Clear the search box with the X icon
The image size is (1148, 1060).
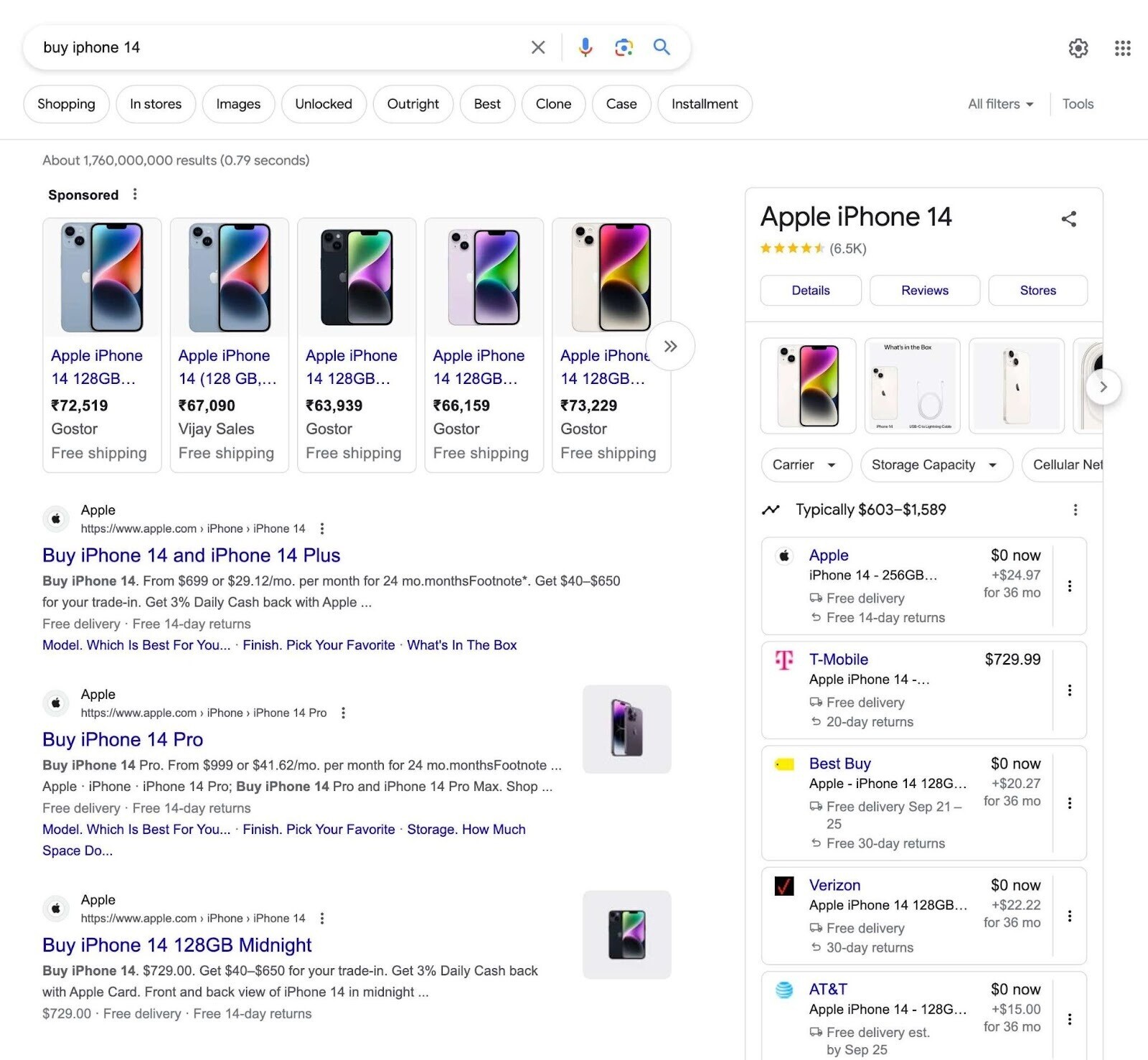point(537,47)
